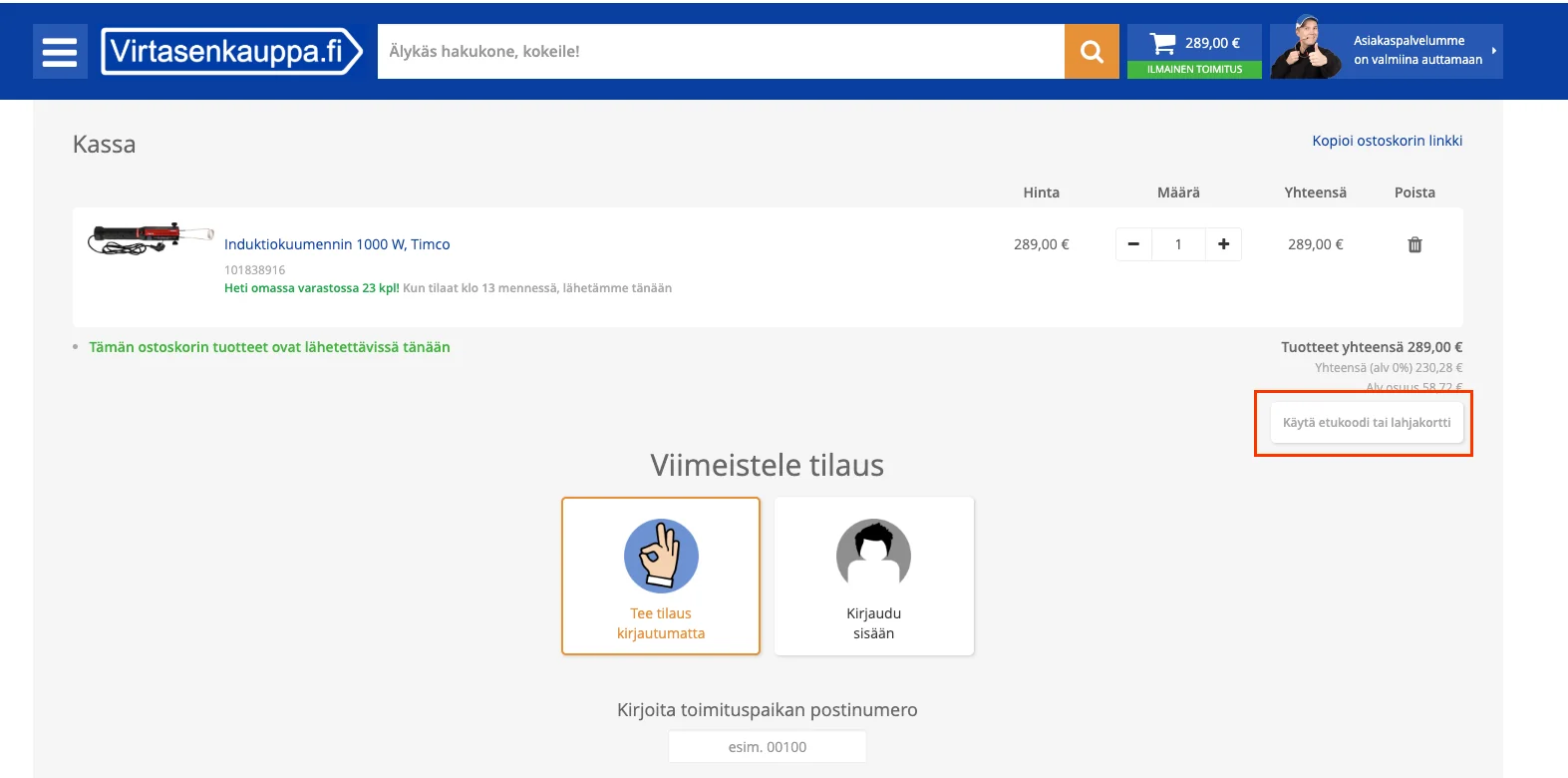
Task: Select Tee tilaus kirjautumatta option
Action: coord(661,576)
